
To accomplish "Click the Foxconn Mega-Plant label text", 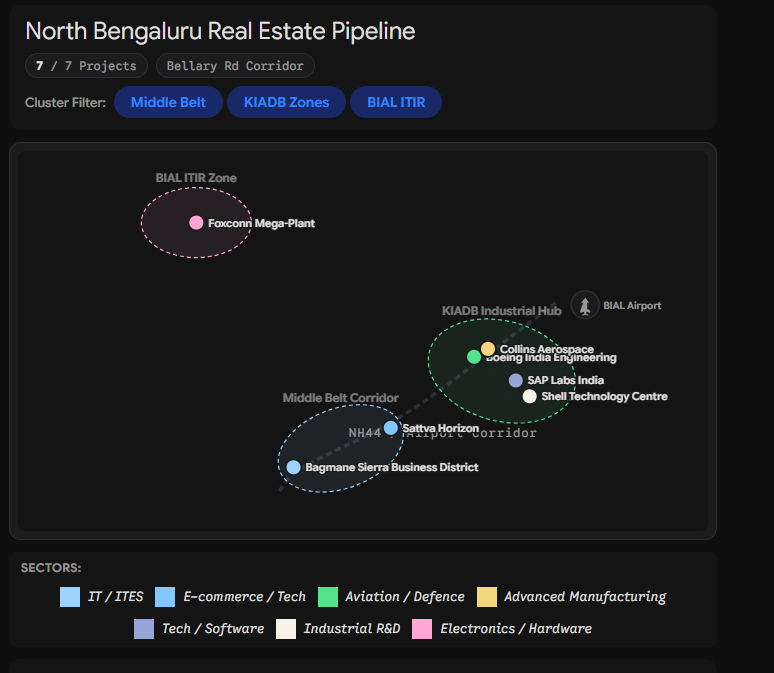I will tap(261, 223).
